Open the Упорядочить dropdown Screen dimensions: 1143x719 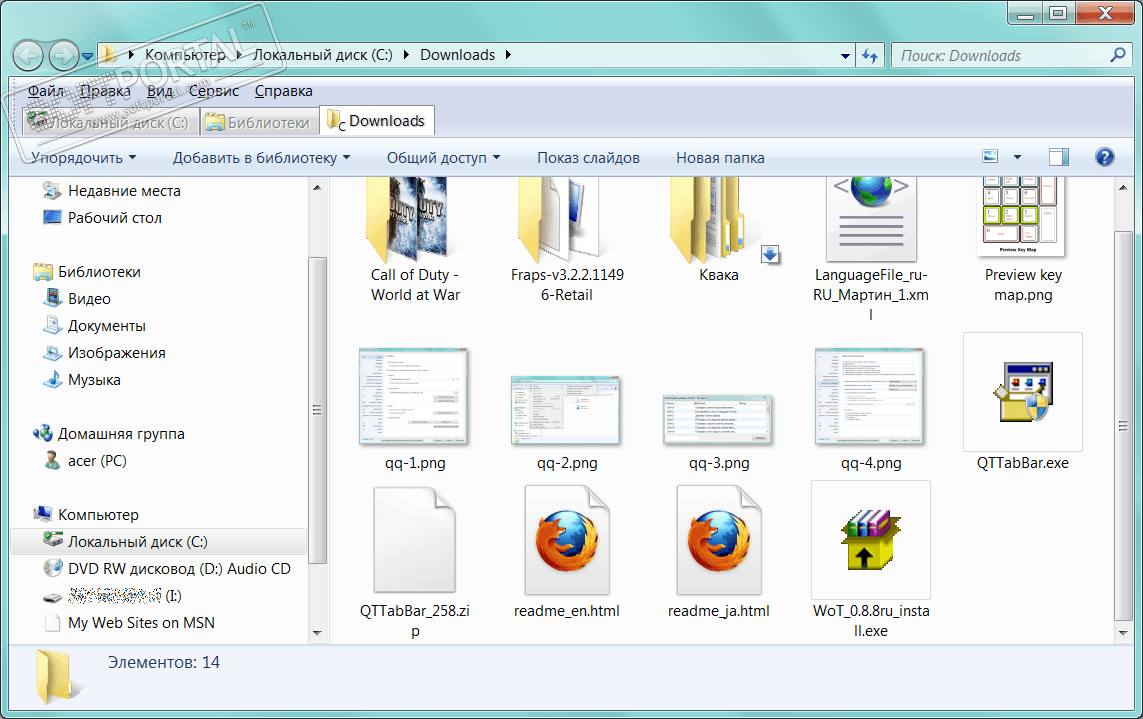[84, 158]
